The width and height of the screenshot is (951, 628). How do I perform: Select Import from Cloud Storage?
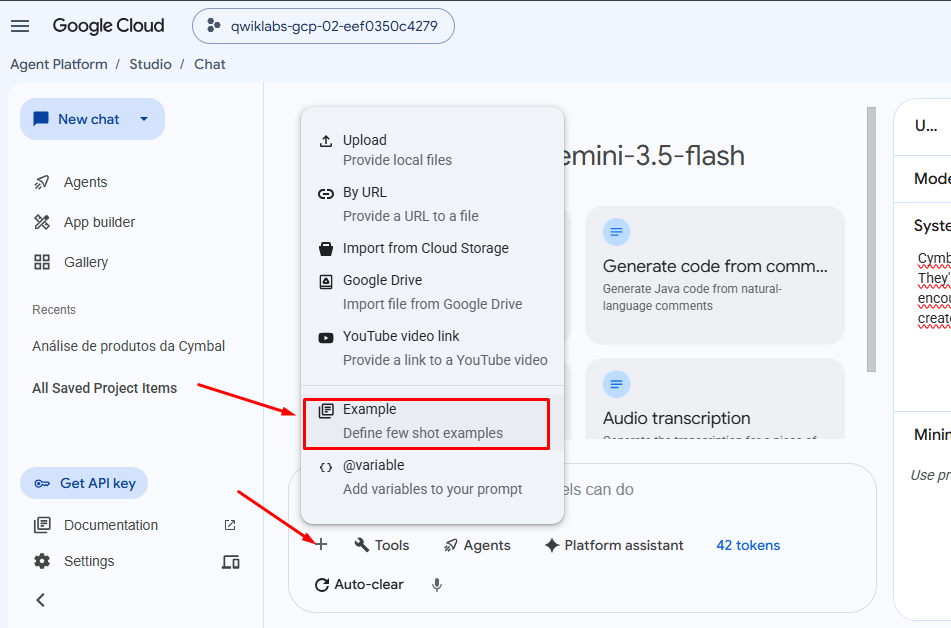[x=432, y=248]
